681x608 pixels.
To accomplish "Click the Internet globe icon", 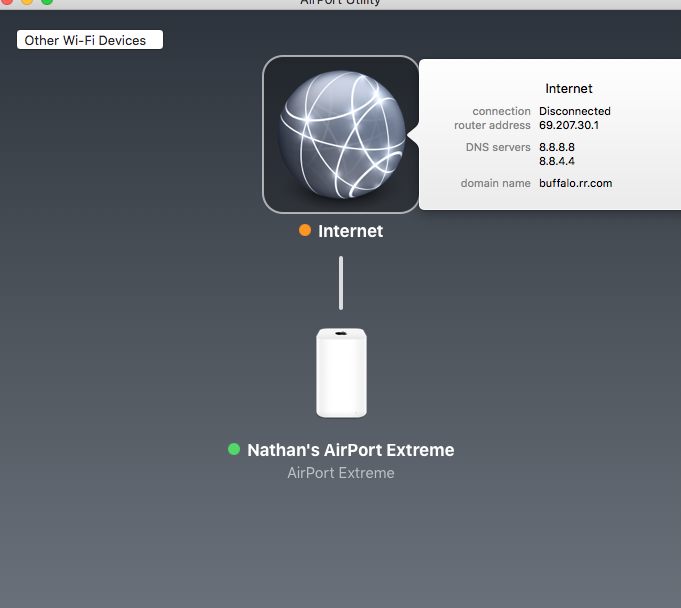I will [x=341, y=134].
